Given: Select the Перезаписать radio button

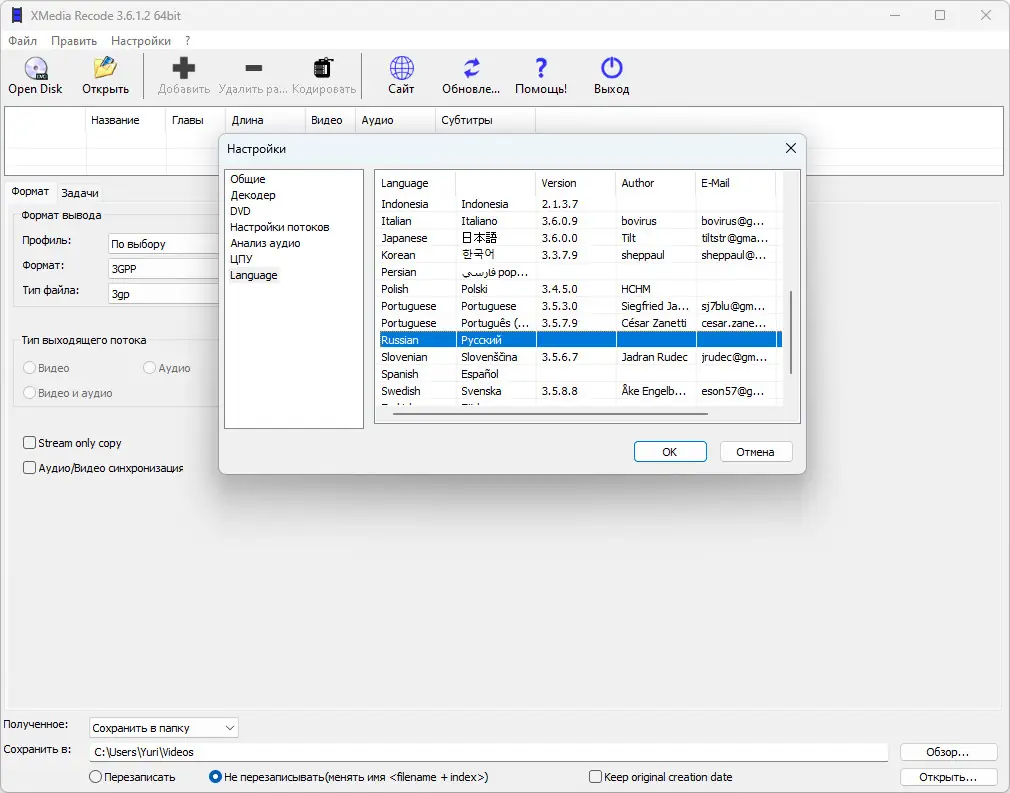Looking at the screenshot, I should [x=95, y=776].
